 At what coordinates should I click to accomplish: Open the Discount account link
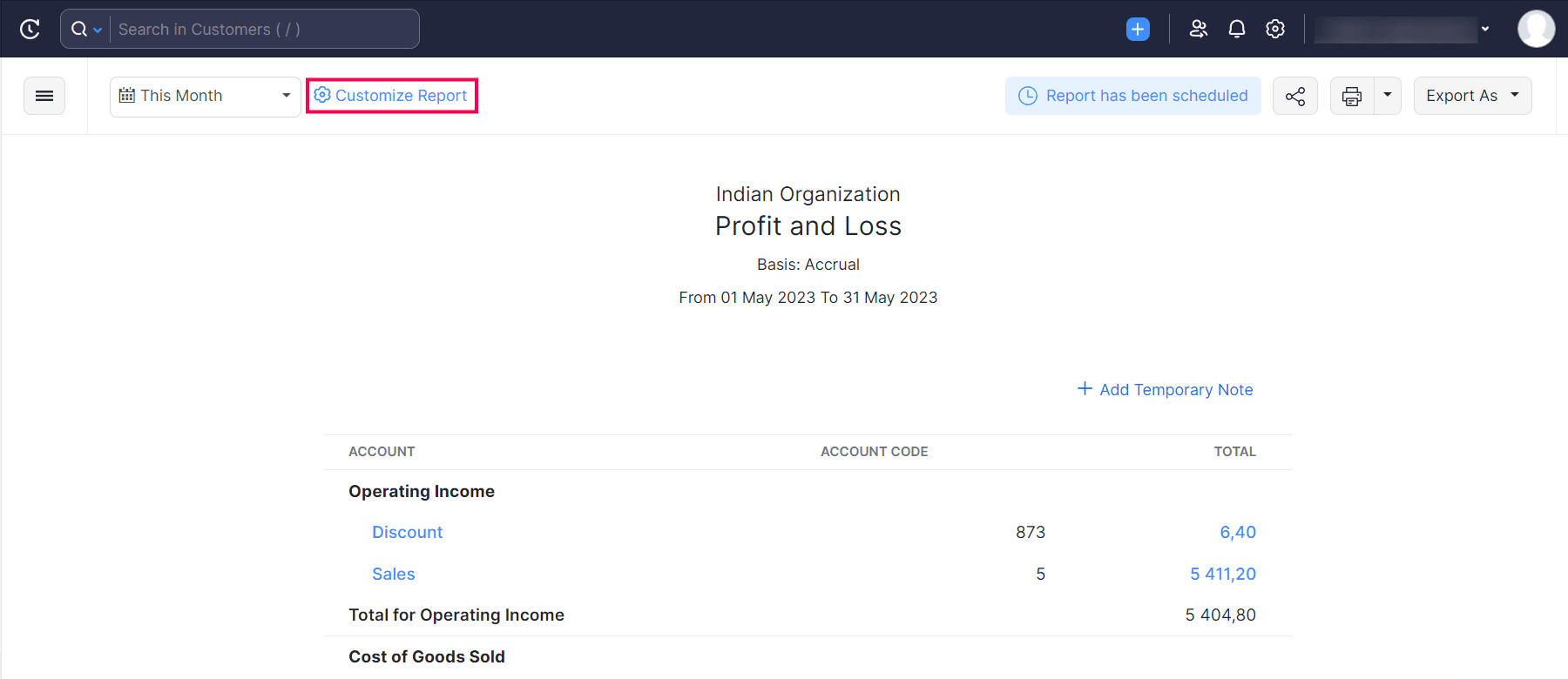coord(407,532)
